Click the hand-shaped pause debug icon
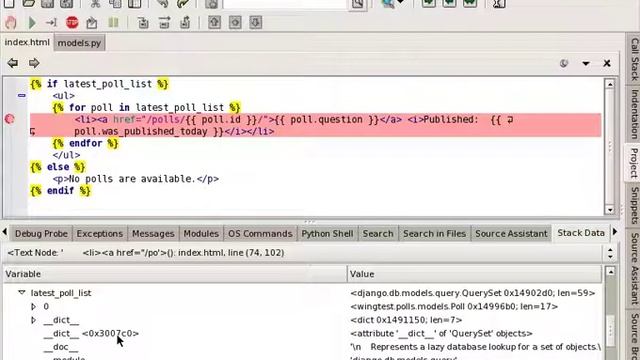 tap(11, 22)
